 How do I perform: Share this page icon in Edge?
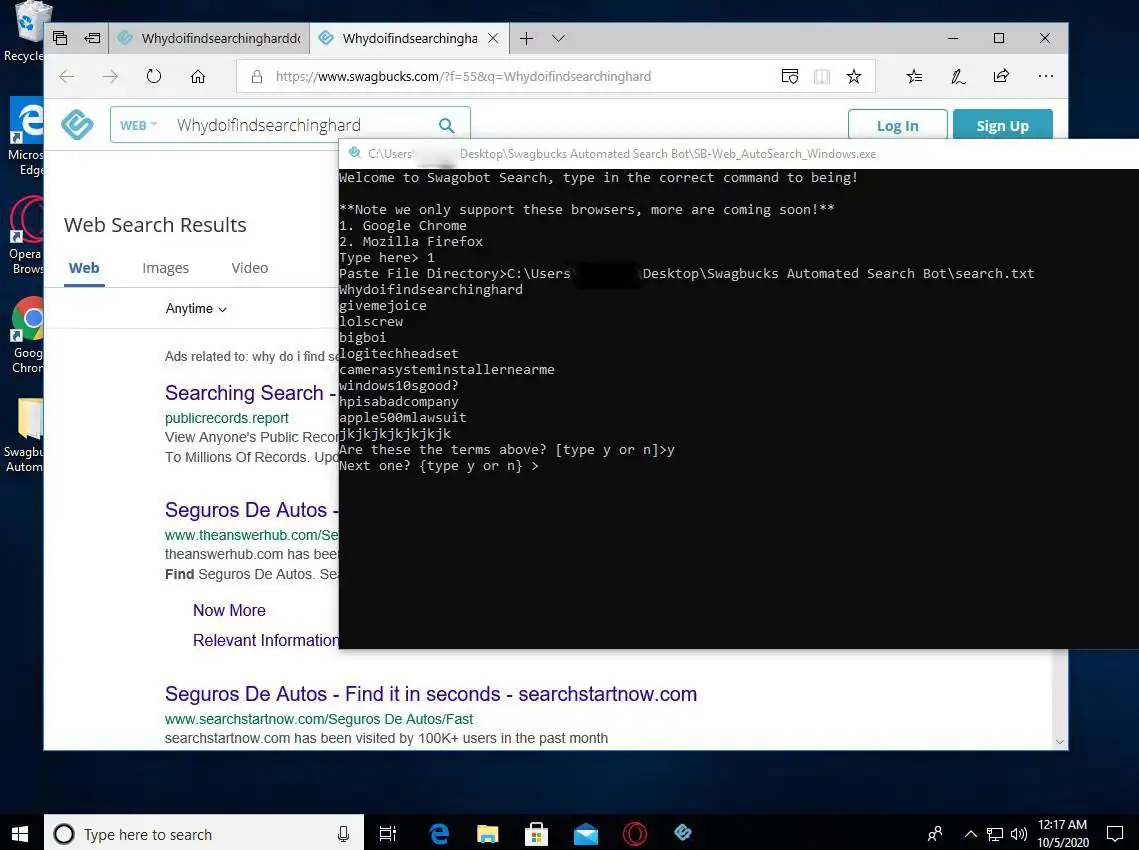point(1002,76)
